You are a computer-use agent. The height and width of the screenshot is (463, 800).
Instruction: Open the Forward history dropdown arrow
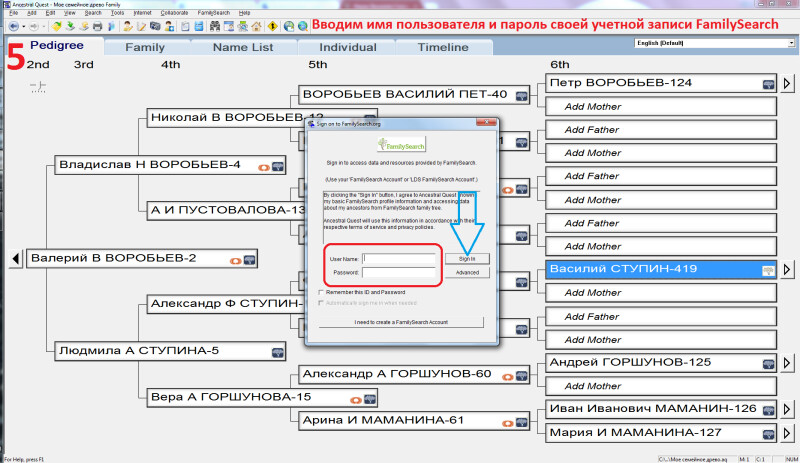click(x=43, y=27)
